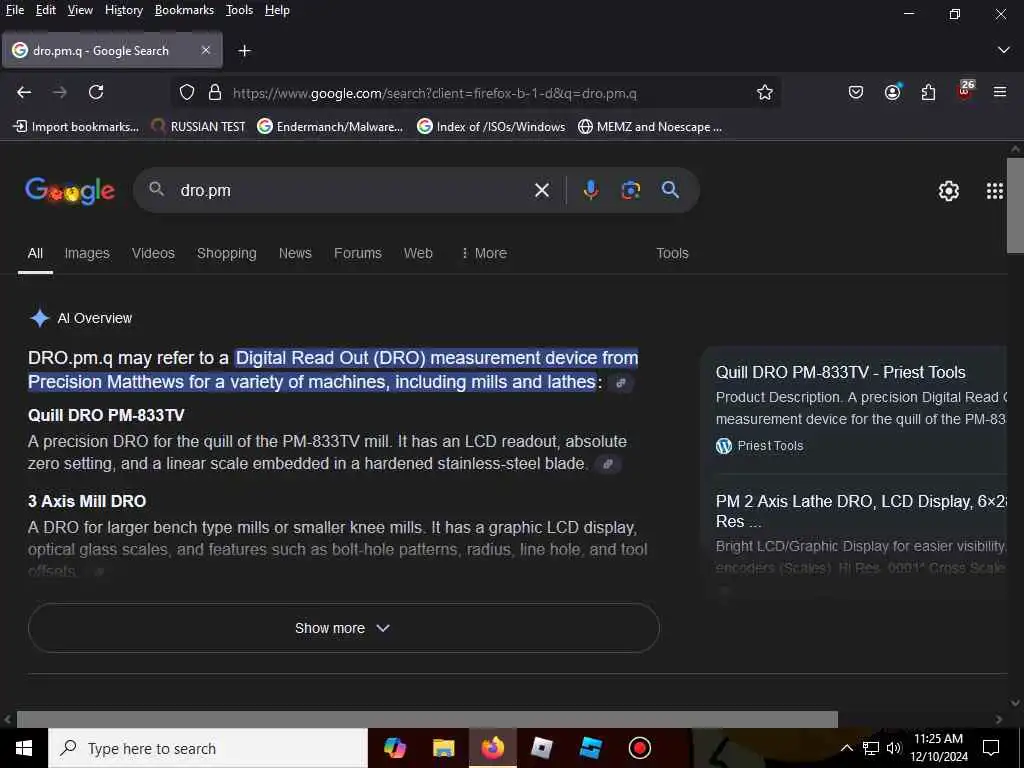Image resolution: width=1024 pixels, height=768 pixels.
Task: Open the Firefox account icon
Action: (x=892, y=93)
